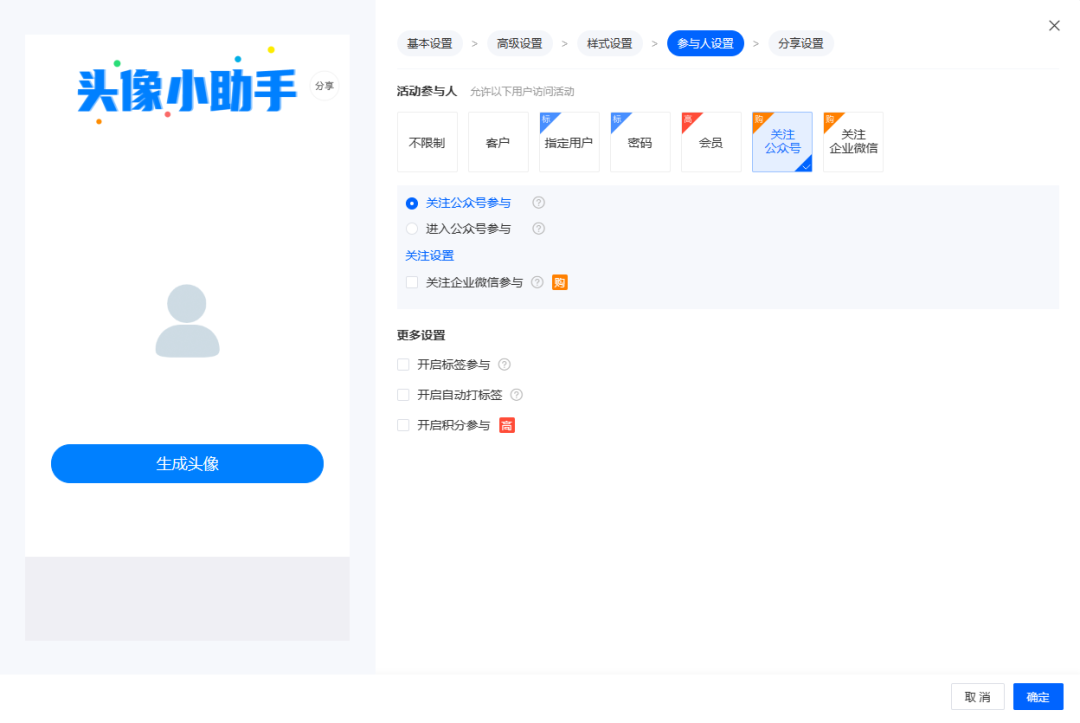Viewport: 1080px width, 723px height.
Task: Enable the 关注企业微信参与 checkbox
Action: tap(412, 282)
